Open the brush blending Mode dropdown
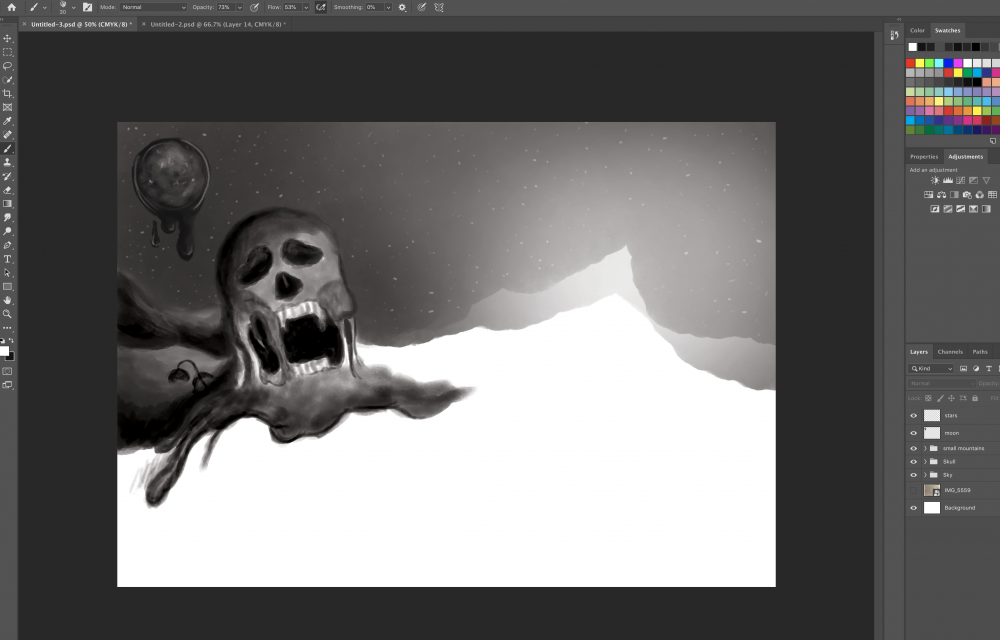The image size is (1000, 640). (x=153, y=7)
